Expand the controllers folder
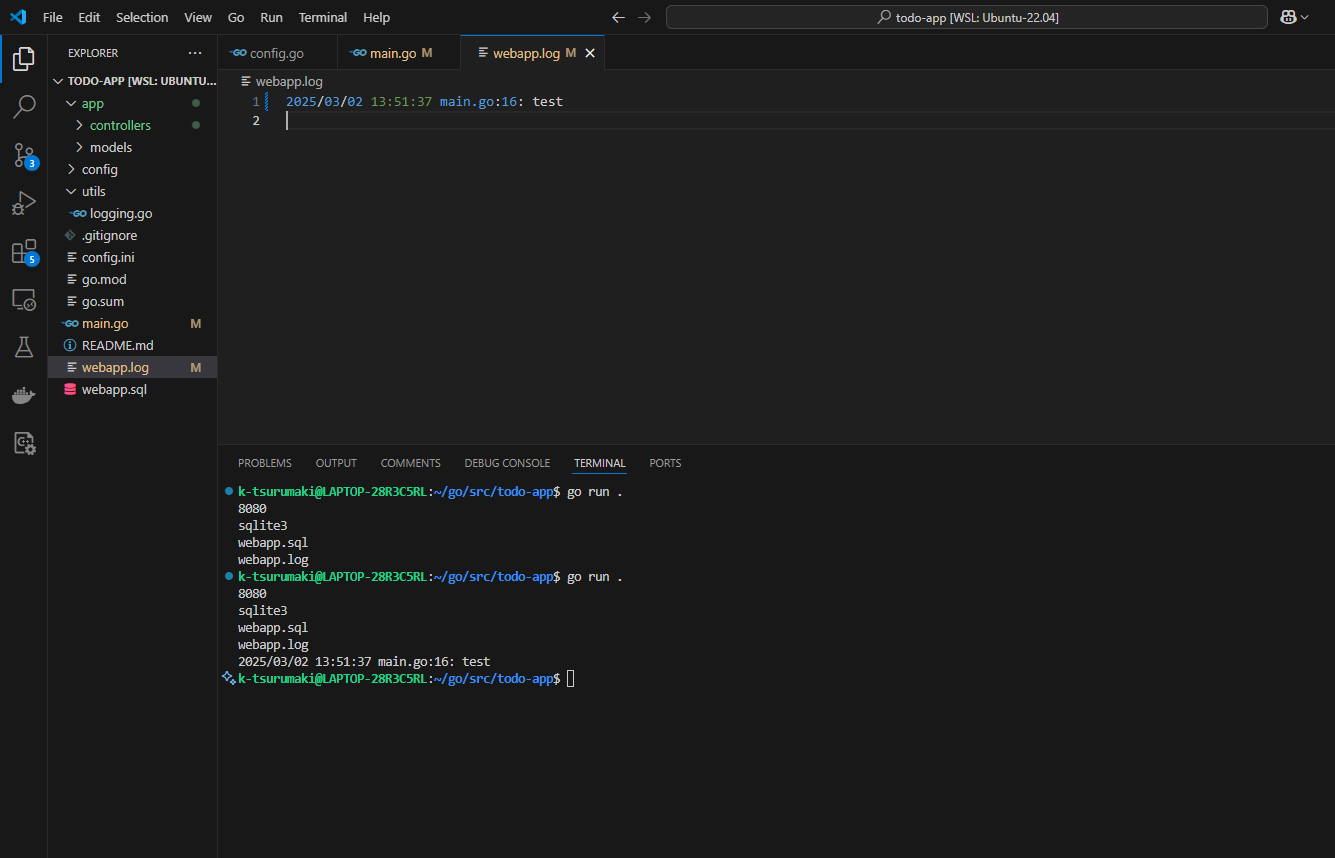 (x=79, y=125)
